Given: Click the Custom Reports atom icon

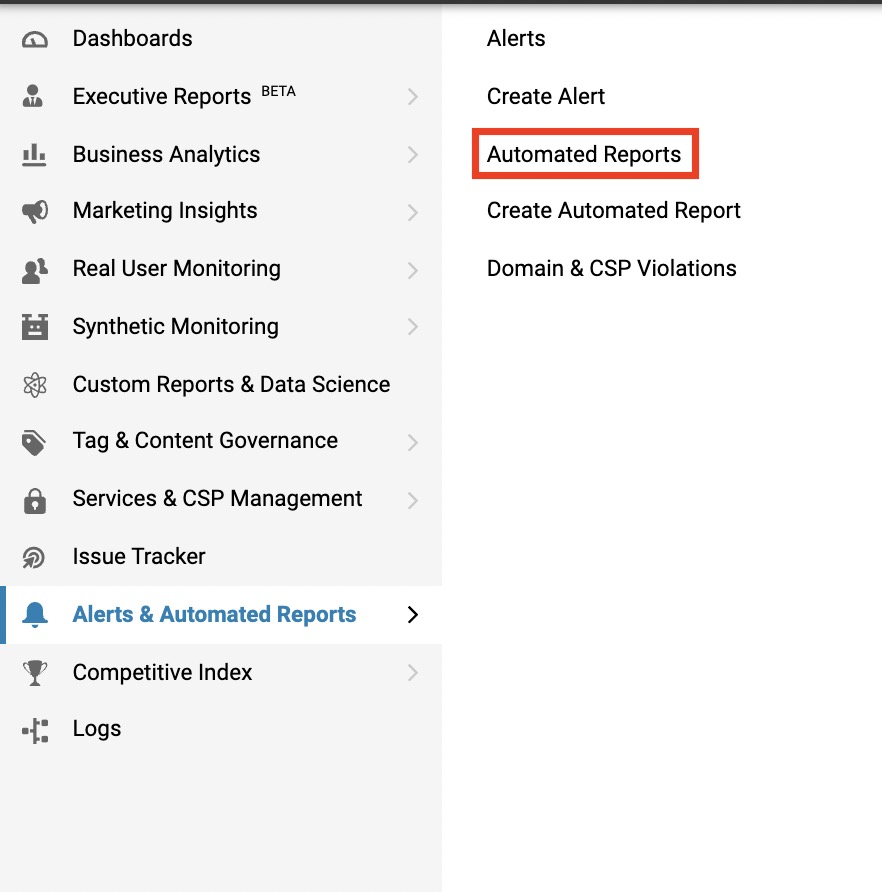Looking at the screenshot, I should coord(35,385).
